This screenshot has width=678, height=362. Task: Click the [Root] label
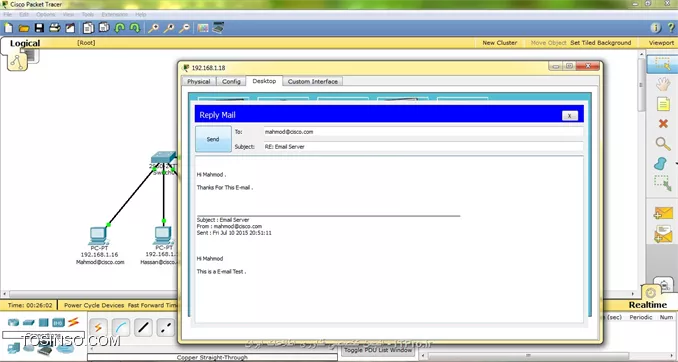point(86,43)
